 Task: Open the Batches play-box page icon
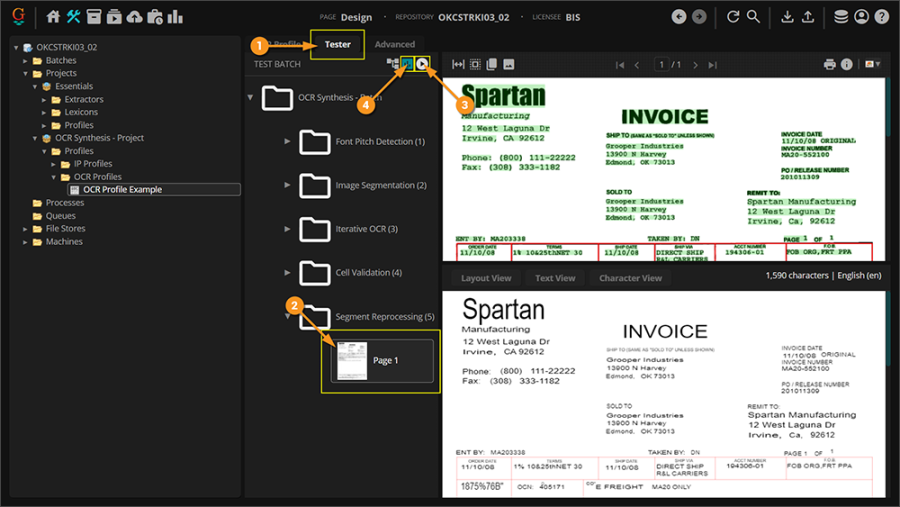[x=114, y=17]
